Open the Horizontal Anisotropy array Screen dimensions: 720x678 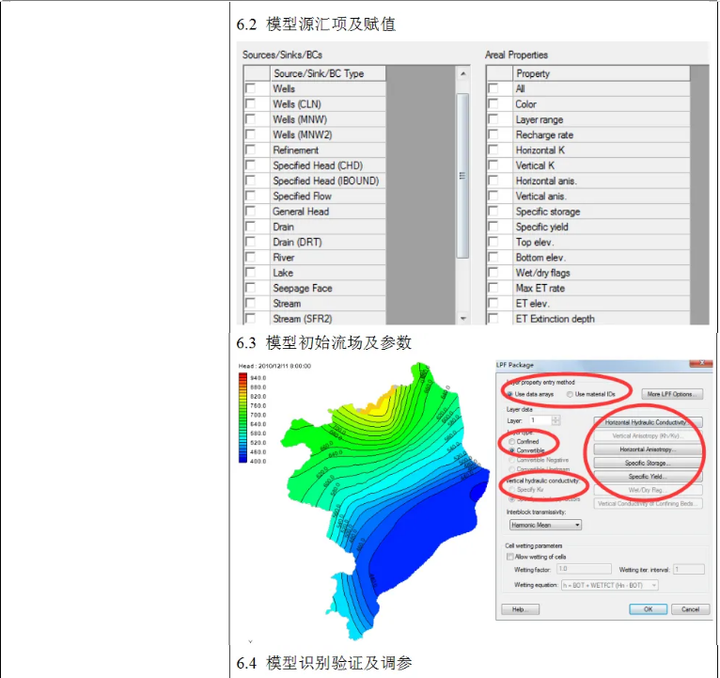[647, 449]
